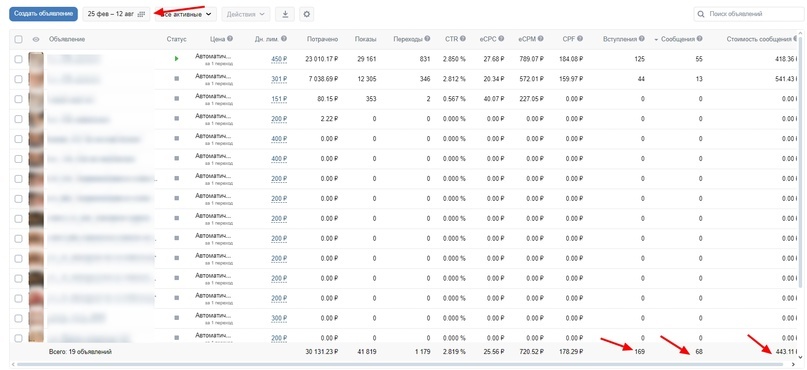Screen dimensions: 807x370
Task: Click the search magnifier icon
Action: coord(701,14)
